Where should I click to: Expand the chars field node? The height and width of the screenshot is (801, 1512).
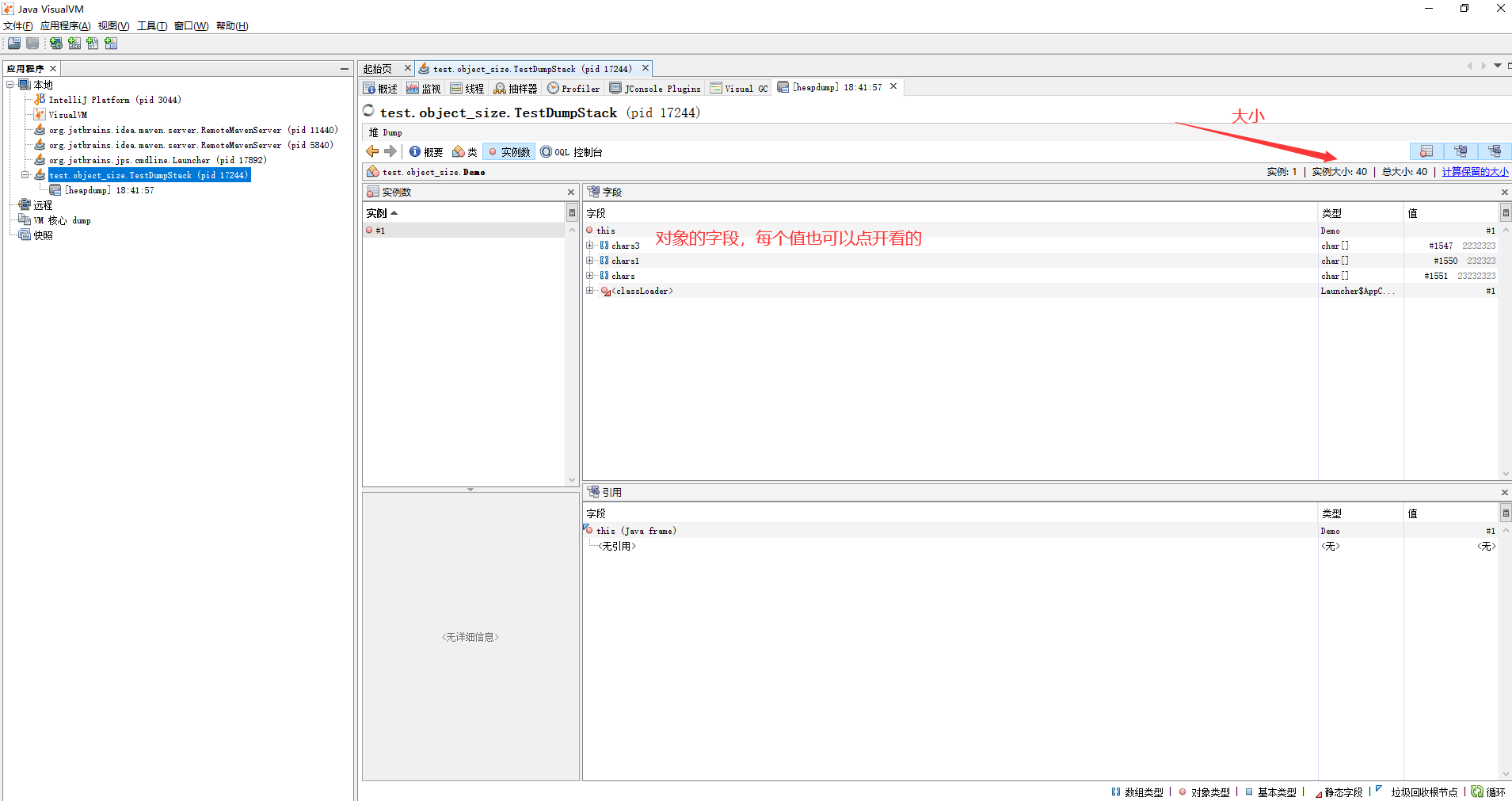point(589,276)
